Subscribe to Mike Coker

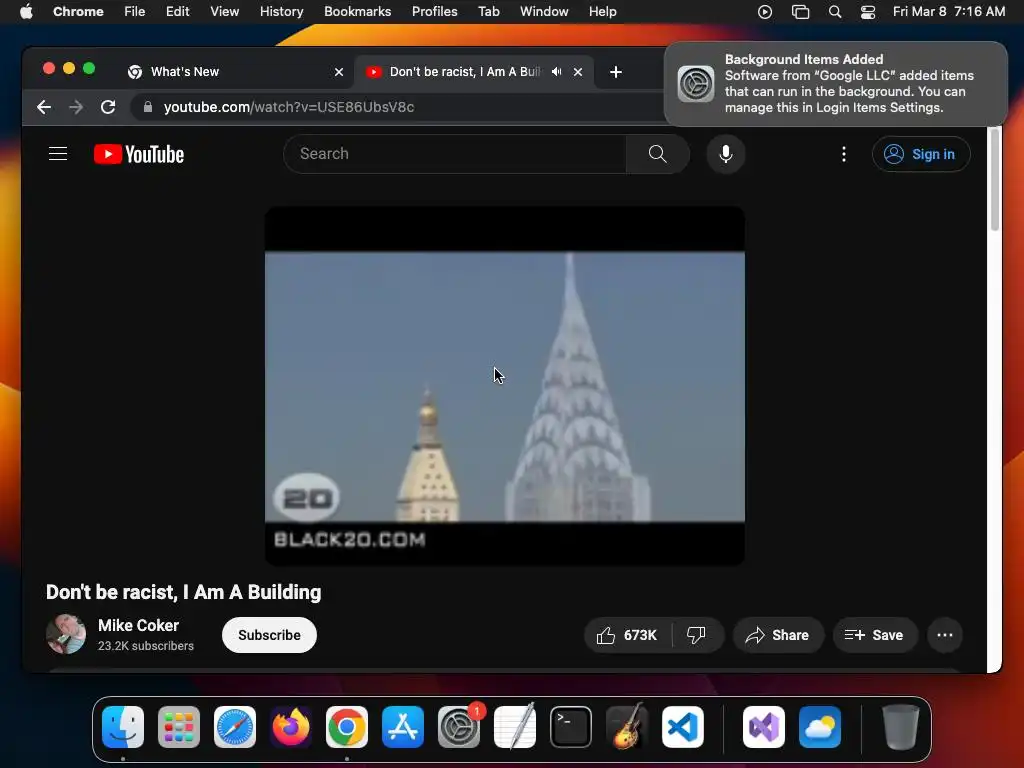[269, 635]
